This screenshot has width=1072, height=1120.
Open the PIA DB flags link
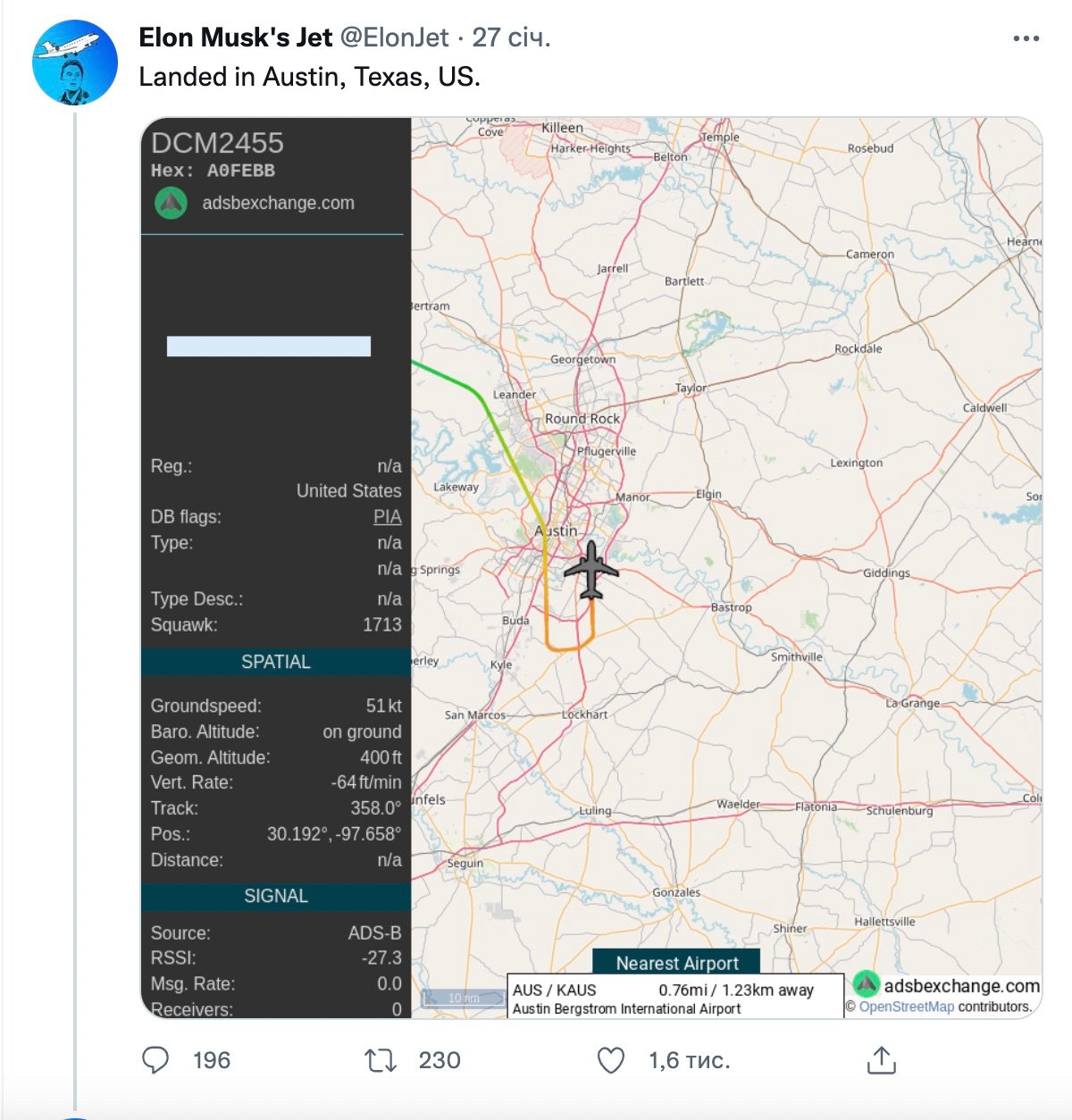pyautogui.click(x=387, y=517)
